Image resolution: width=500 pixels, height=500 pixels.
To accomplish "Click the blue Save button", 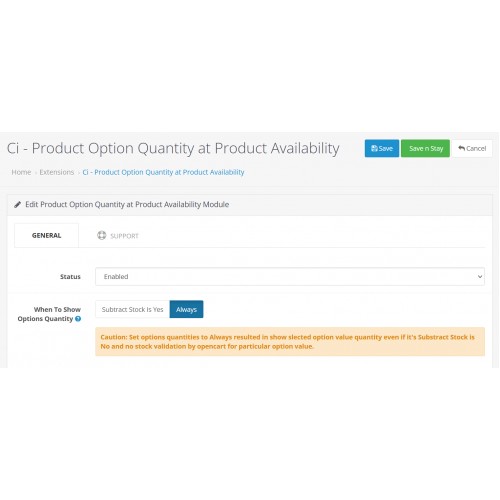I will point(382,148).
